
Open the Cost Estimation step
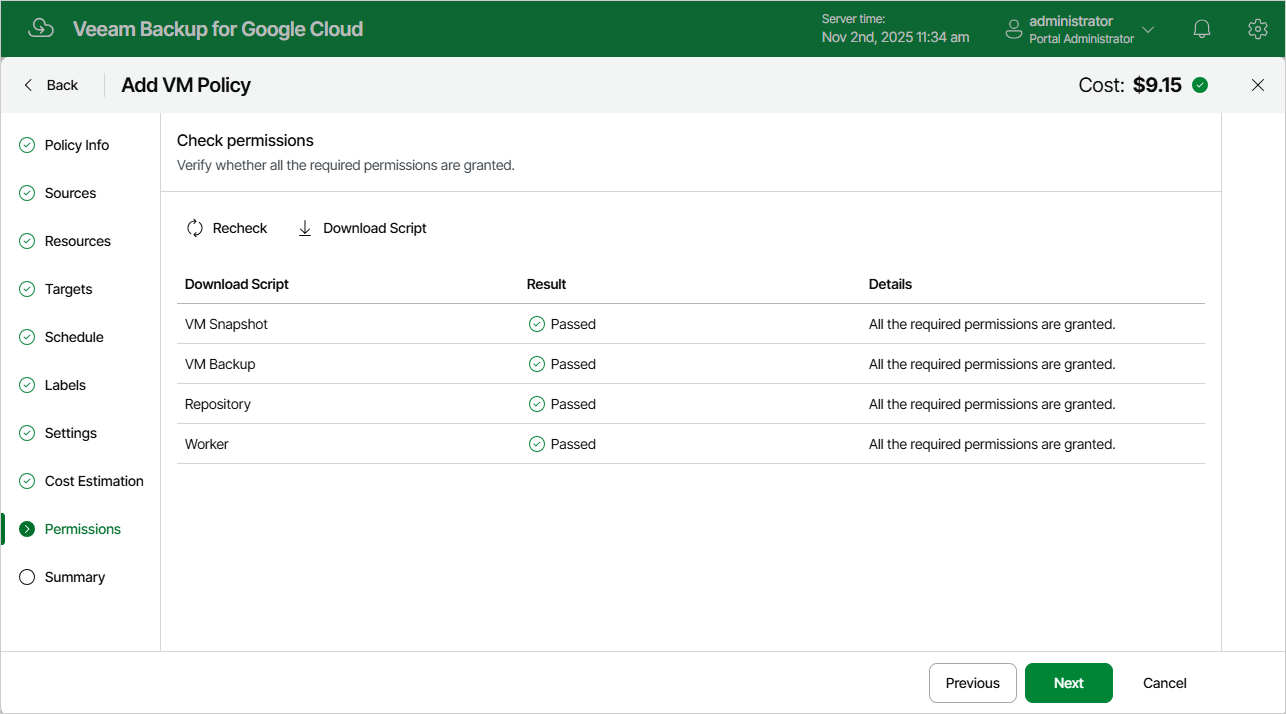[x=94, y=481]
